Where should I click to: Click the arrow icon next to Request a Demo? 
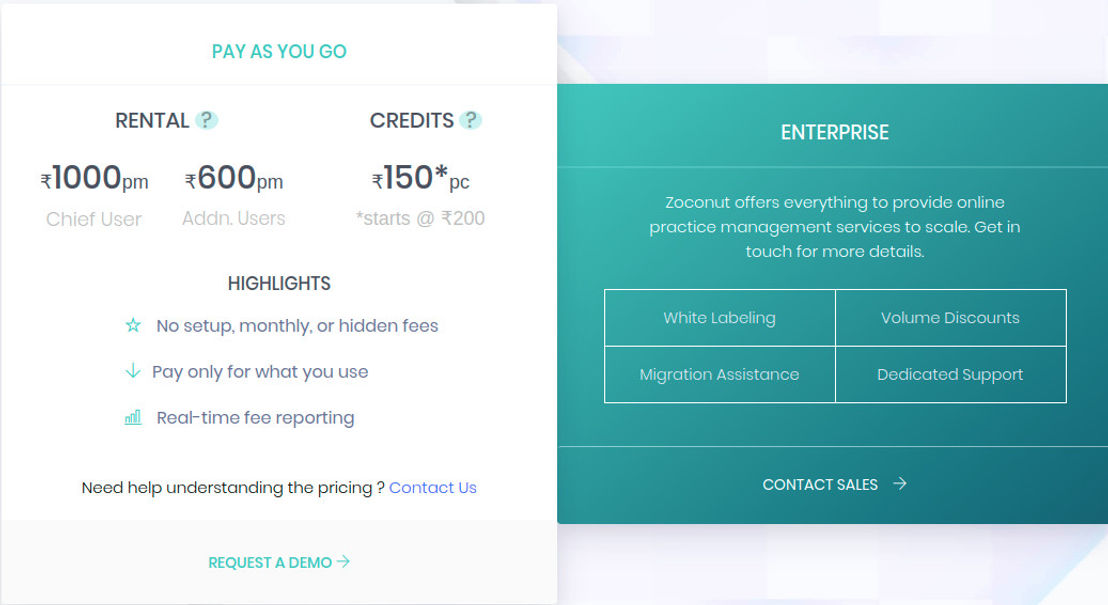point(343,561)
